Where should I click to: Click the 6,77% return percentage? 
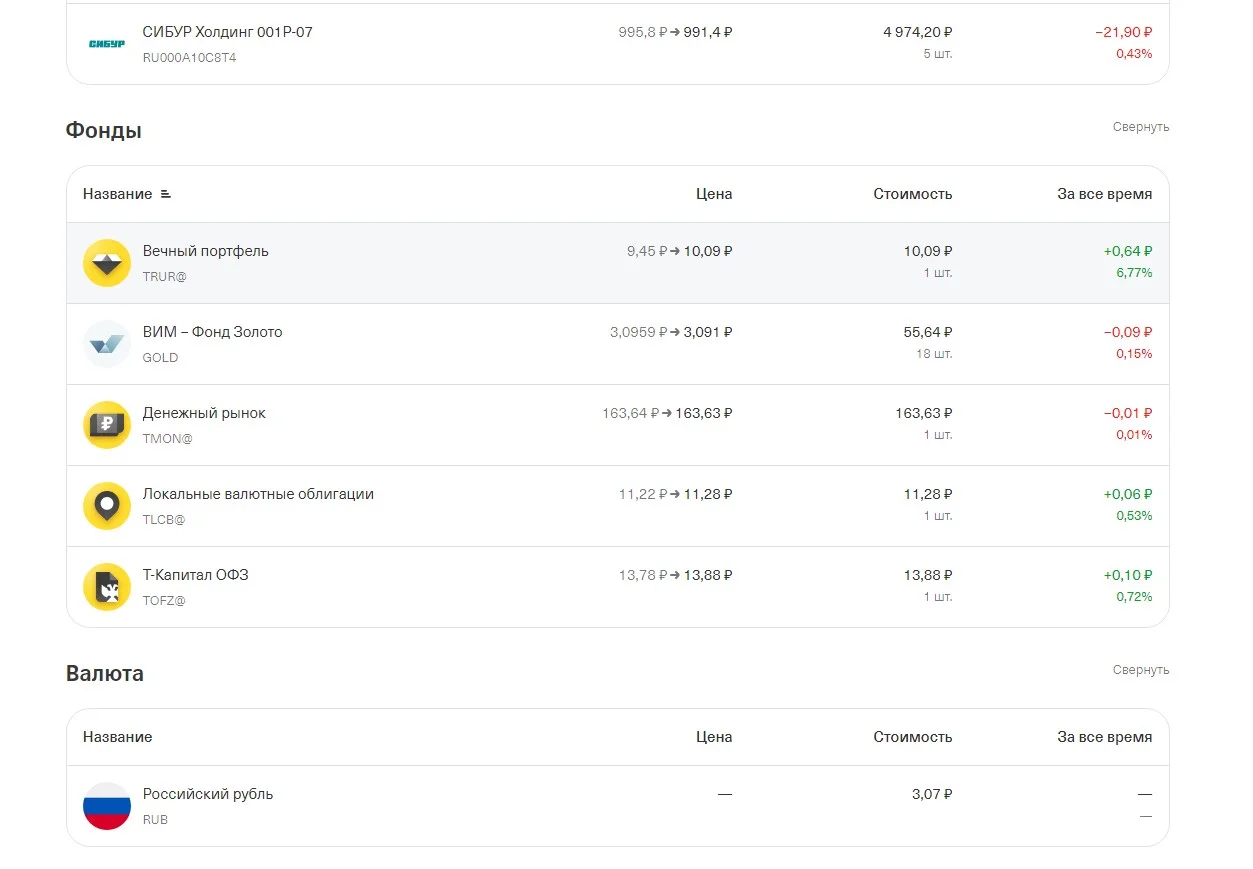tap(1135, 273)
